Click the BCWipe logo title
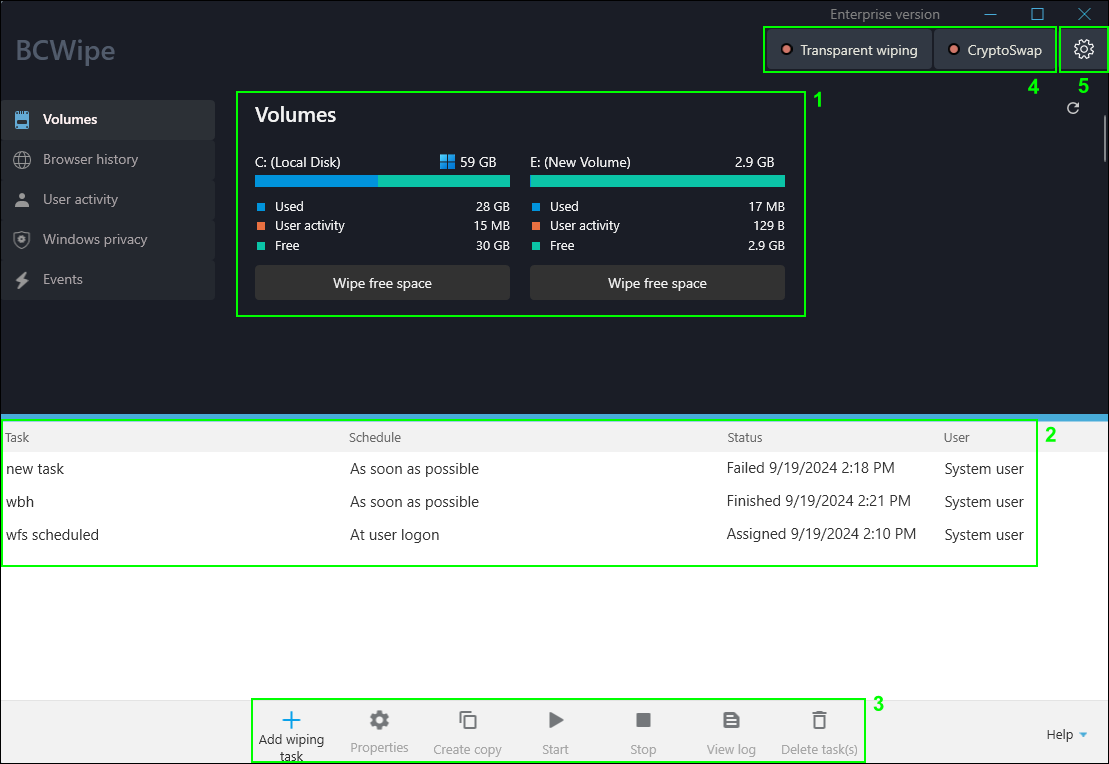 click(x=65, y=50)
